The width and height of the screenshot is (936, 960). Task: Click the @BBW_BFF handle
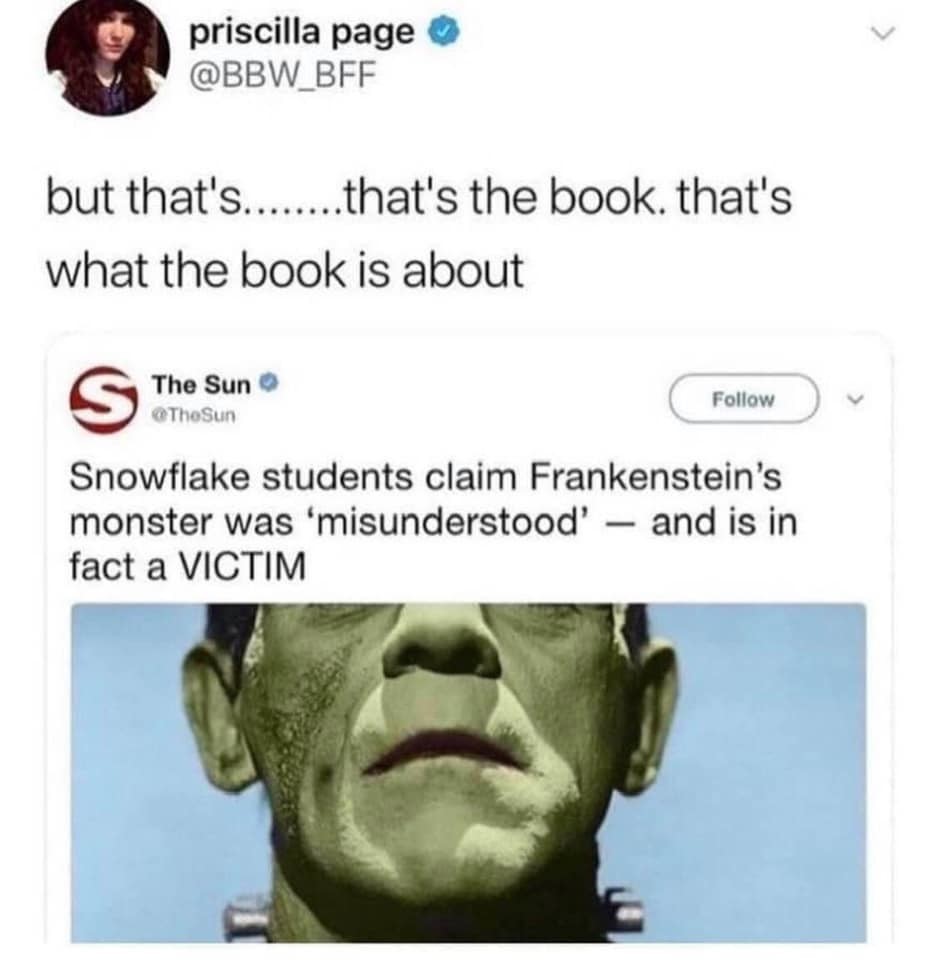tap(282, 76)
